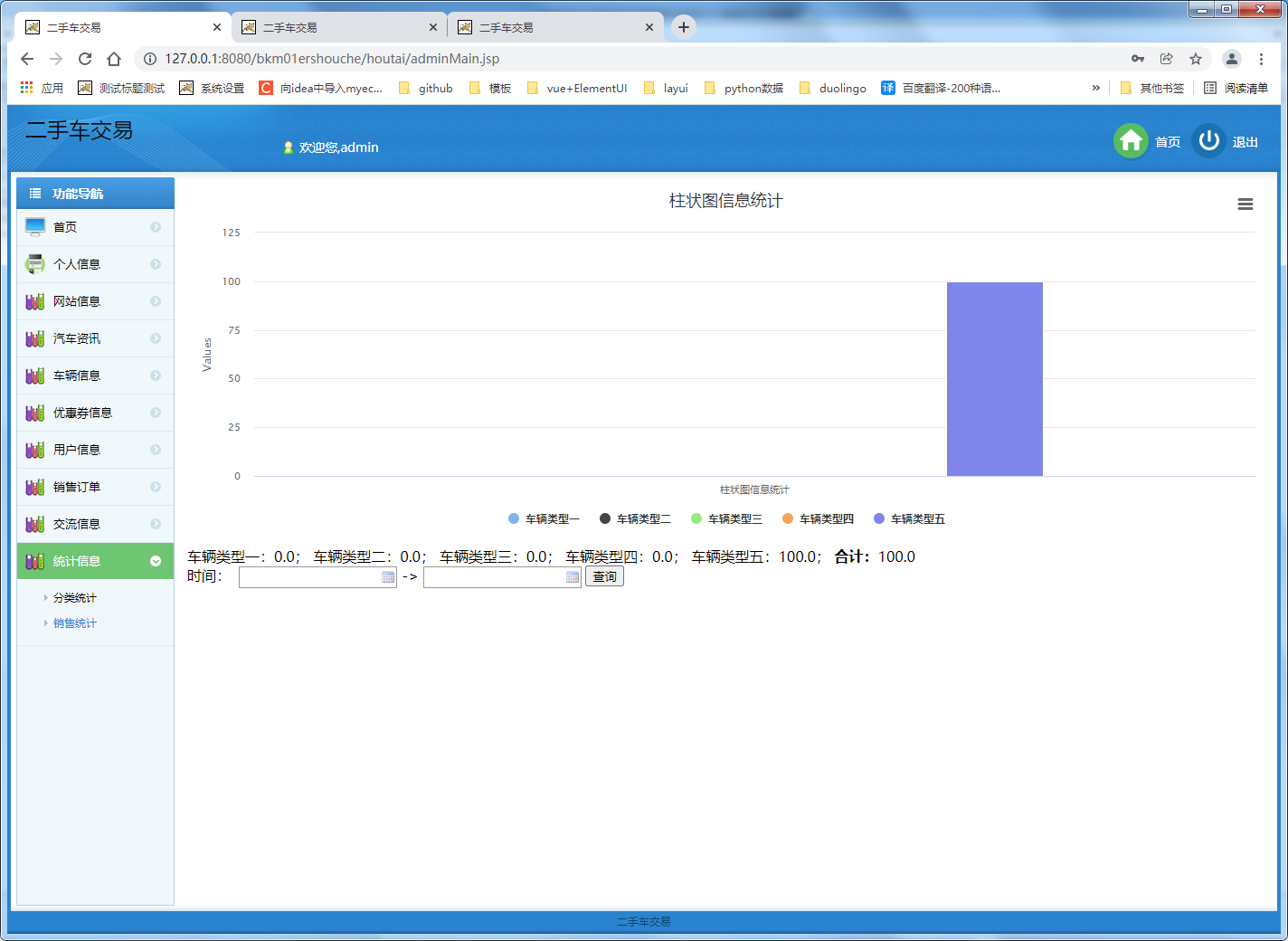Open the github bookmark
The image size is (1288, 941).
pos(425,88)
